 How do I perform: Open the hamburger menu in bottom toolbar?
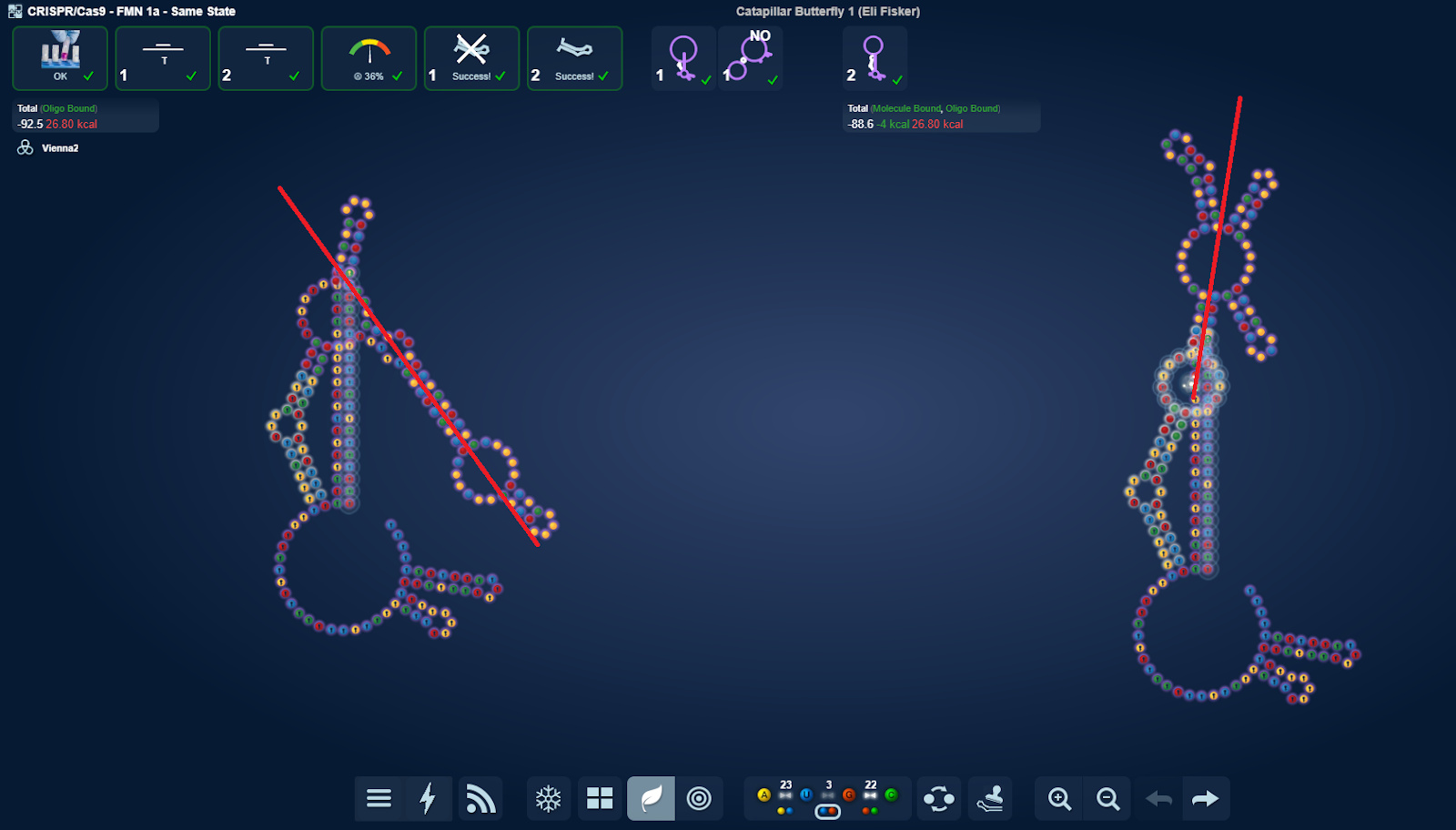coord(379,799)
